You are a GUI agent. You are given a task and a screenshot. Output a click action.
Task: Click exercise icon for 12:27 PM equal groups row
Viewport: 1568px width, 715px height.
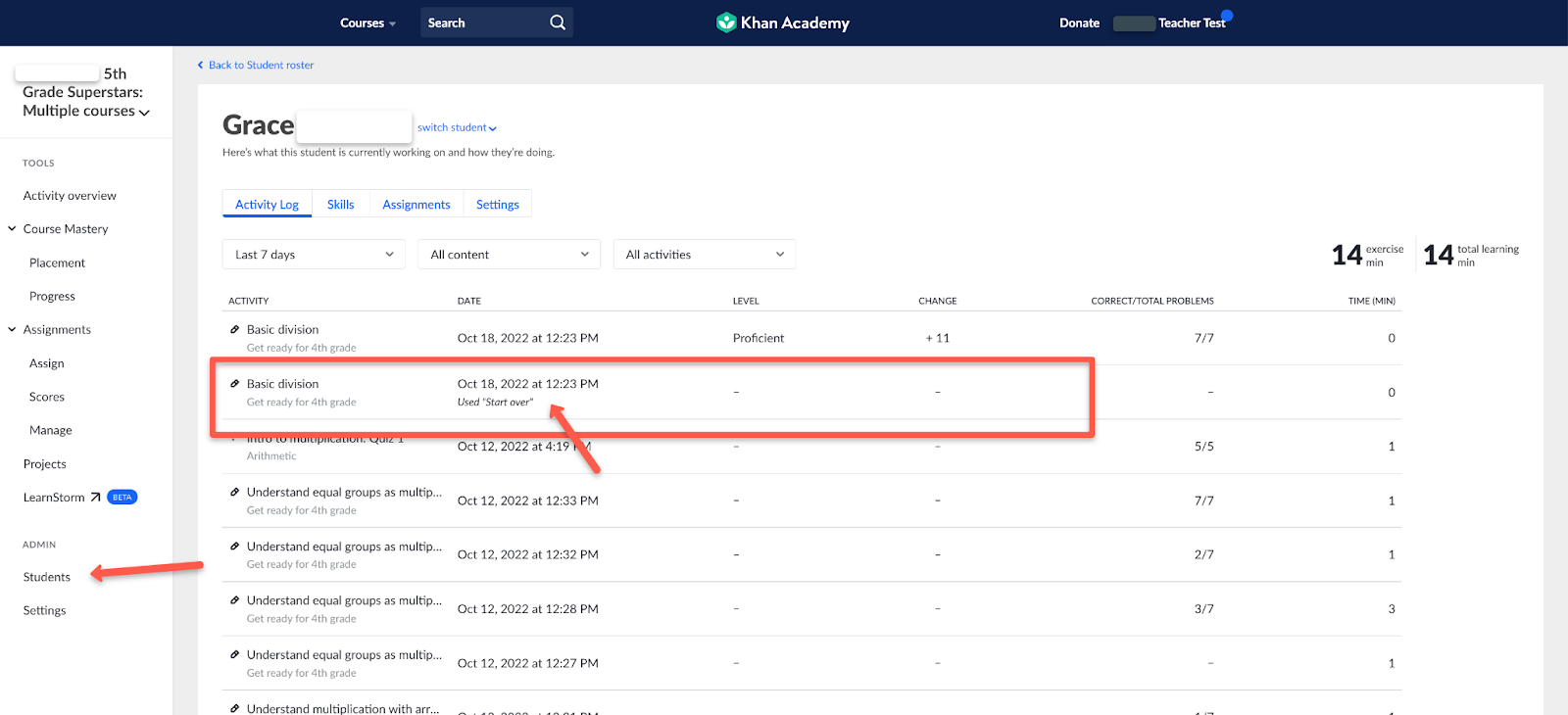[x=234, y=655]
